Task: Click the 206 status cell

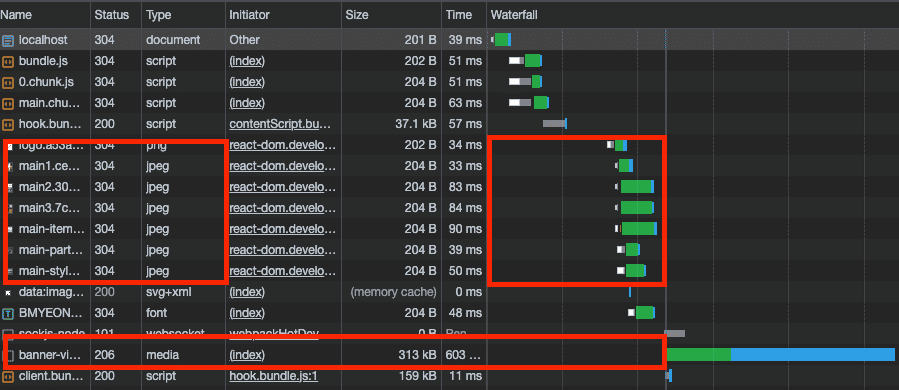Action: 104,356
